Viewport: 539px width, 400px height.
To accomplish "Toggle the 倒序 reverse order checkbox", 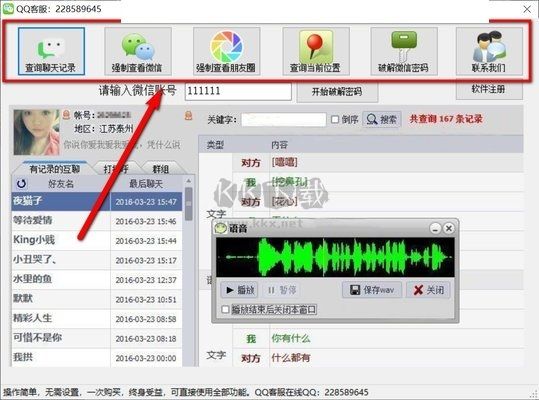I will [335, 119].
